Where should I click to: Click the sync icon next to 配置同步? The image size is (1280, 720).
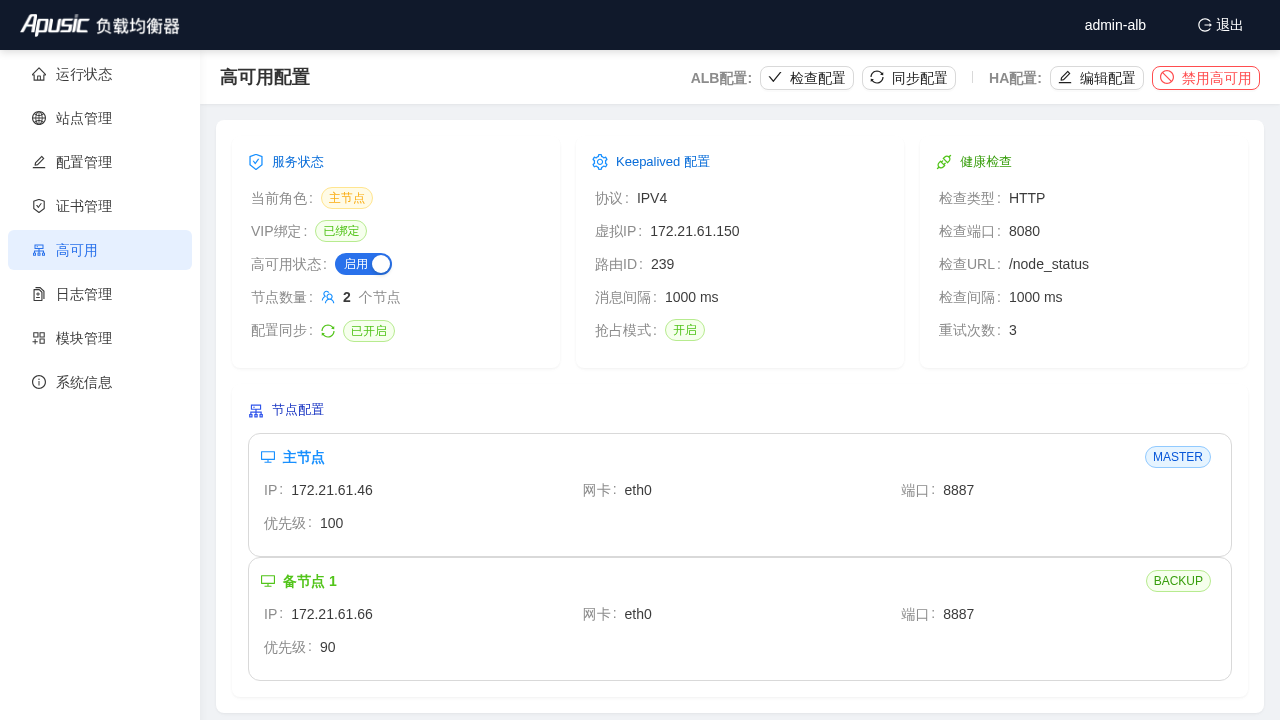(x=328, y=331)
